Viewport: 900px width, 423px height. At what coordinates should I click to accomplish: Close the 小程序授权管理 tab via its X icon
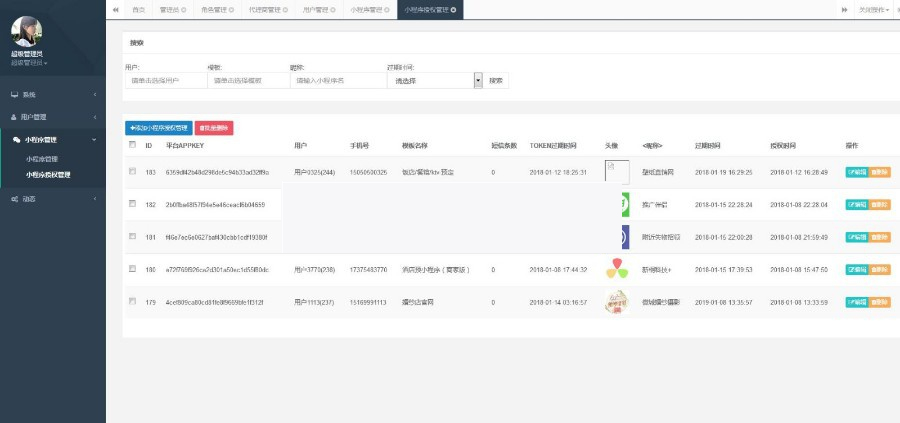point(454,10)
